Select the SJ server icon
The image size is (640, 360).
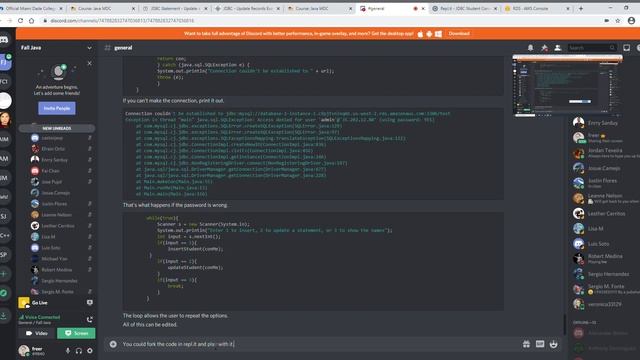[4, 216]
